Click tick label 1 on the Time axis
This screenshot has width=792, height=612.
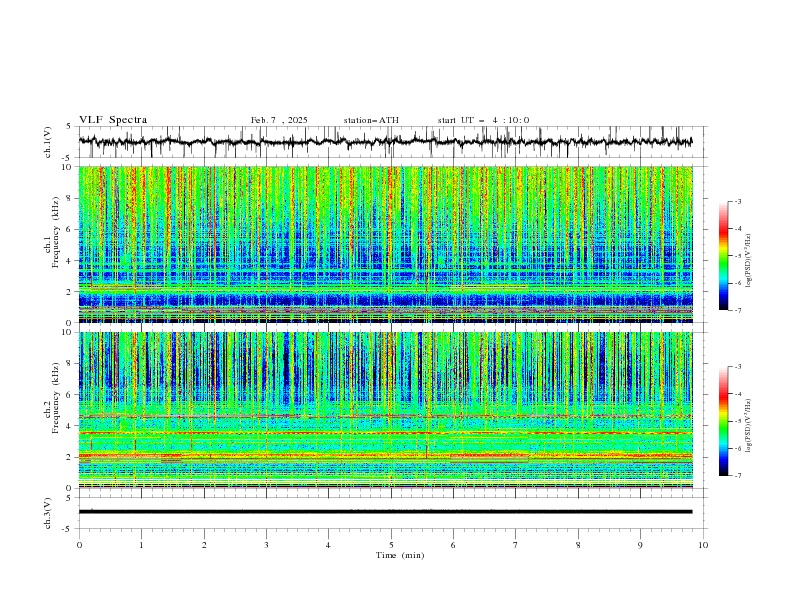141,545
